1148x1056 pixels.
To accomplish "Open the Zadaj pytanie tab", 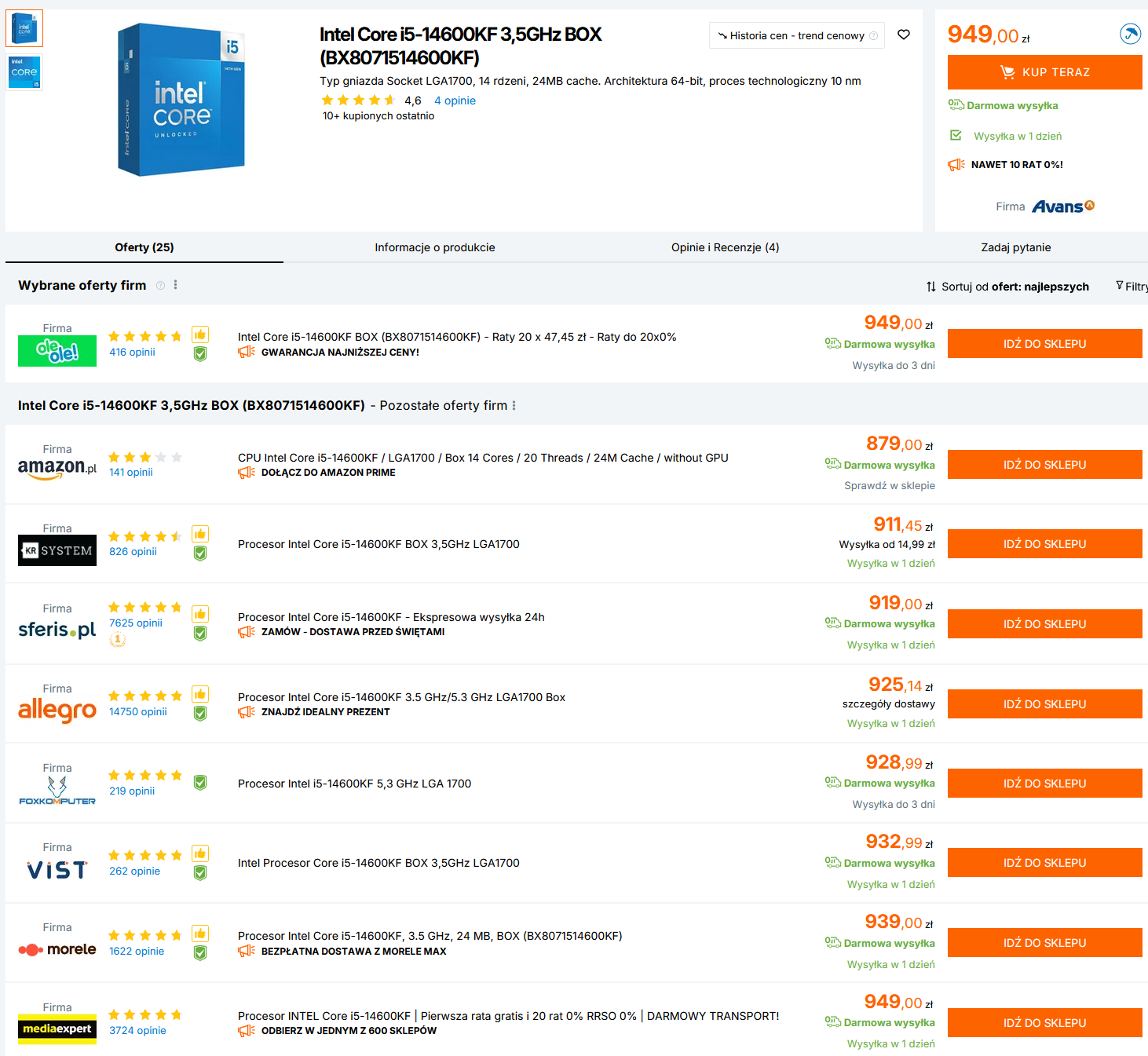I will click(x=1016, y=247).
